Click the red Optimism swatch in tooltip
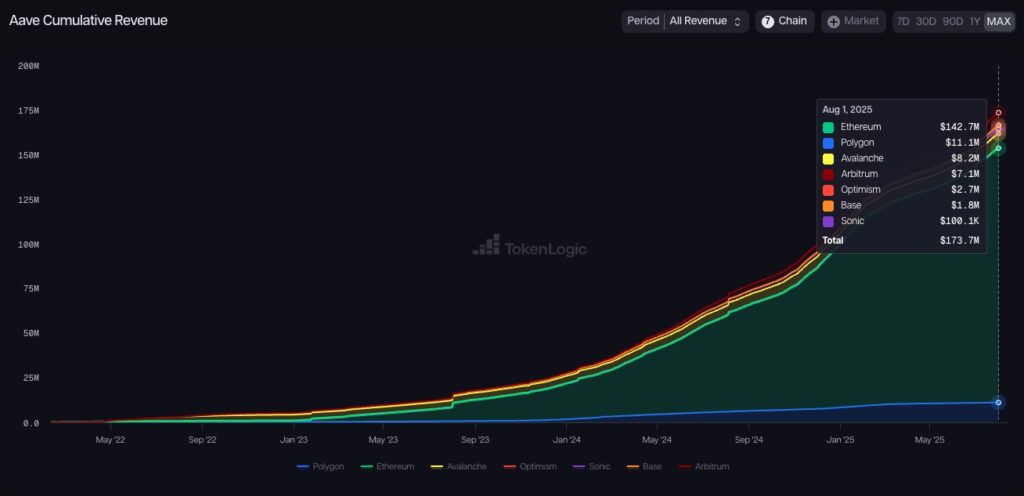The height and width of the screenshot is (496, 1024). click(828, 190)
